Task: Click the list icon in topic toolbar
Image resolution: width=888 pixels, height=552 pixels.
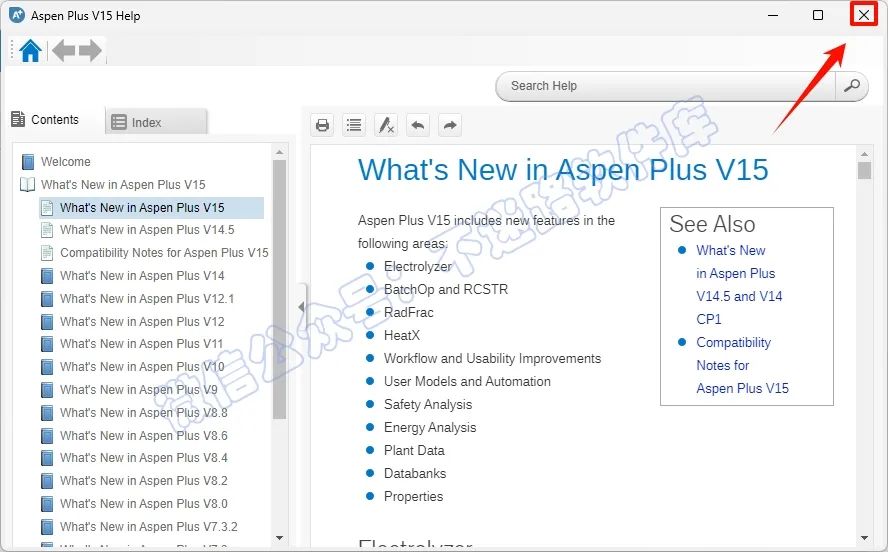Action: [354, 125]
